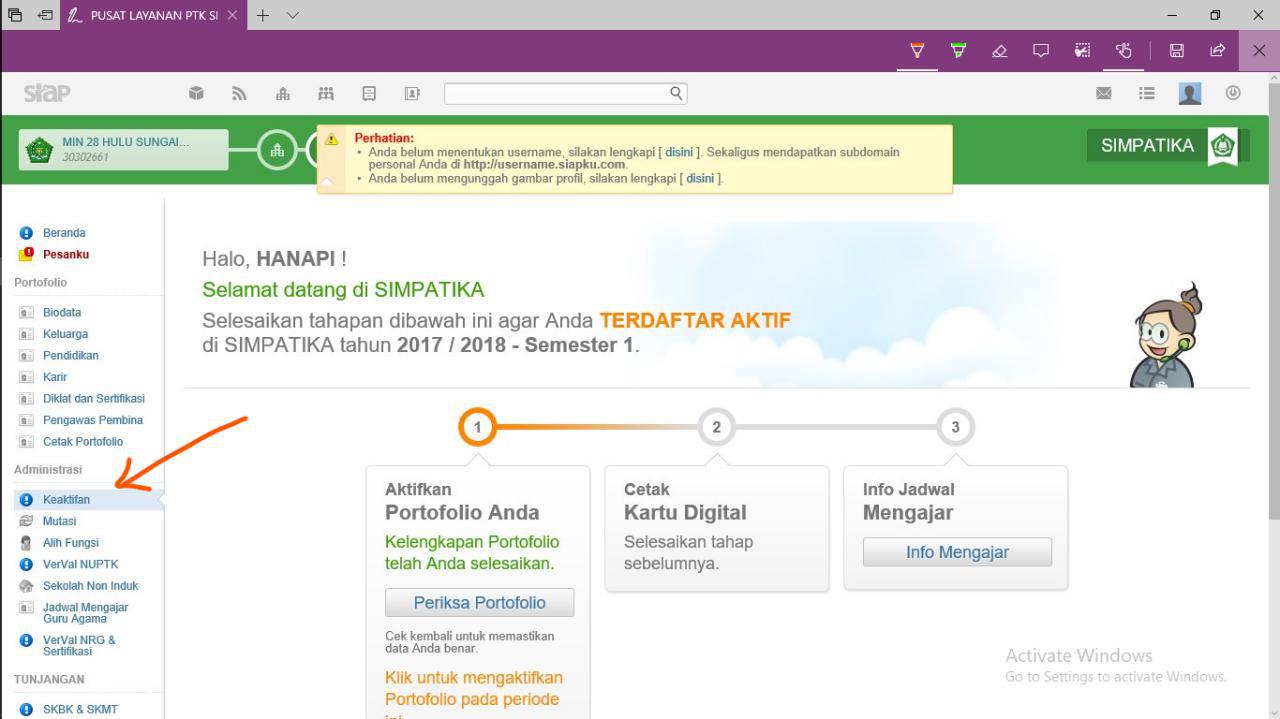Follow the 'disini' link to upload a profile picture
Viewport: 1280px width, 719px height.
point(700,178)
